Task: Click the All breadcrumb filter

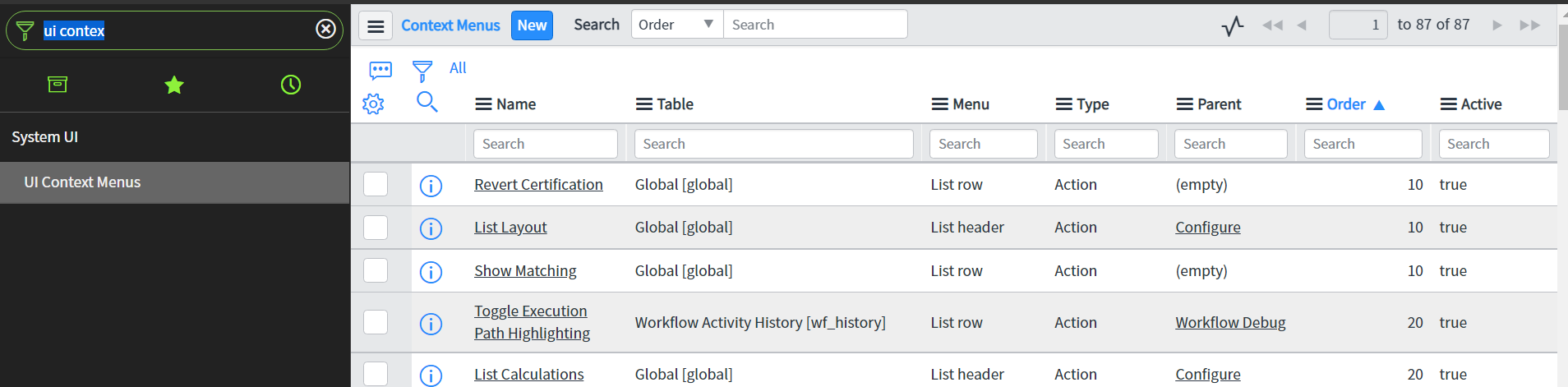Action: coord(458,68)
